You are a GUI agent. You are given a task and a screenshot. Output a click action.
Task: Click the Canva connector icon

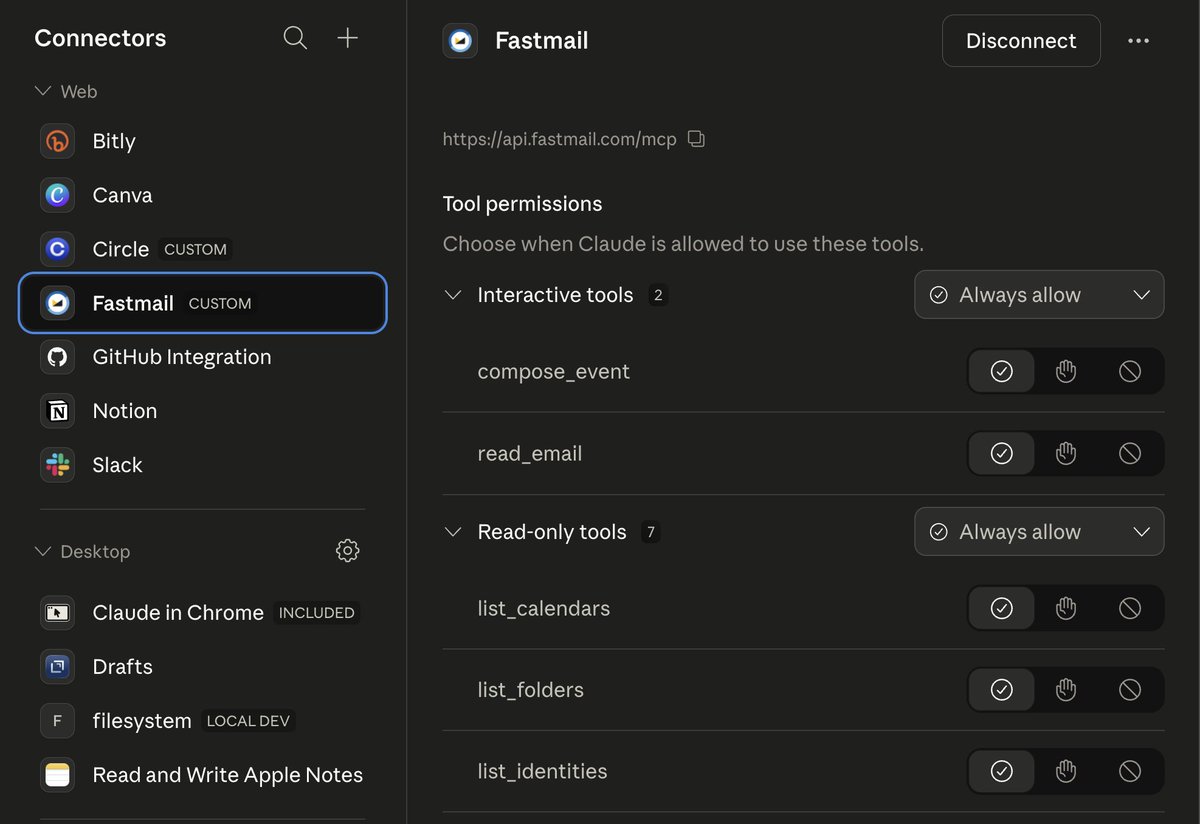pyautogui.click(x=58, y=195)
